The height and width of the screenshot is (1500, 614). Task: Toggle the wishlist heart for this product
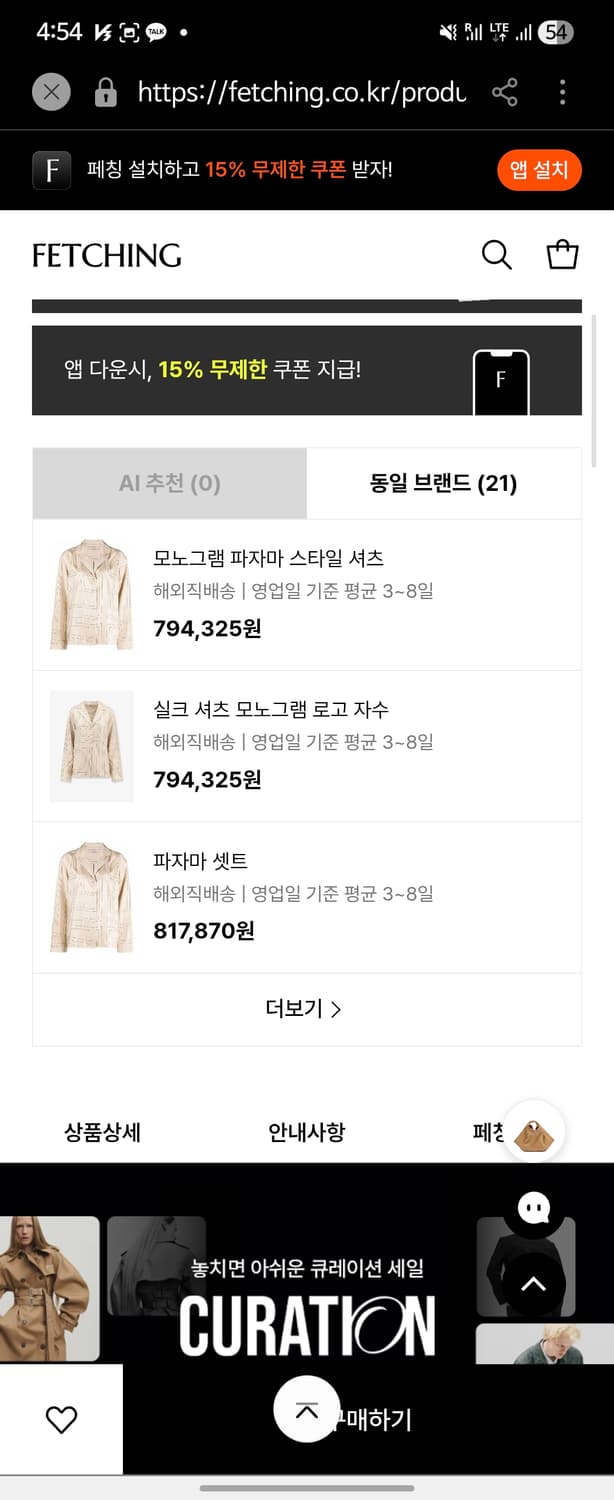62,1418
